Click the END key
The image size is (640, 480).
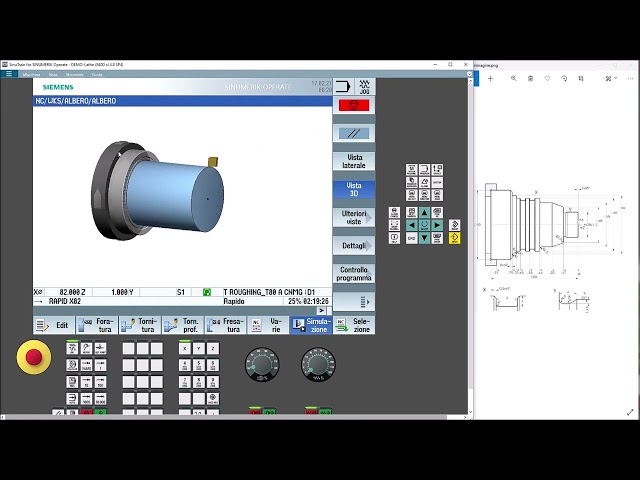[x=412, y=238]
